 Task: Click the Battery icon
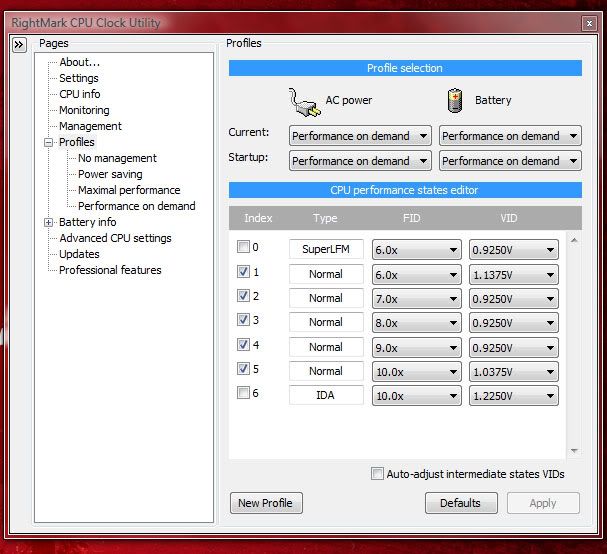(455, 101)
